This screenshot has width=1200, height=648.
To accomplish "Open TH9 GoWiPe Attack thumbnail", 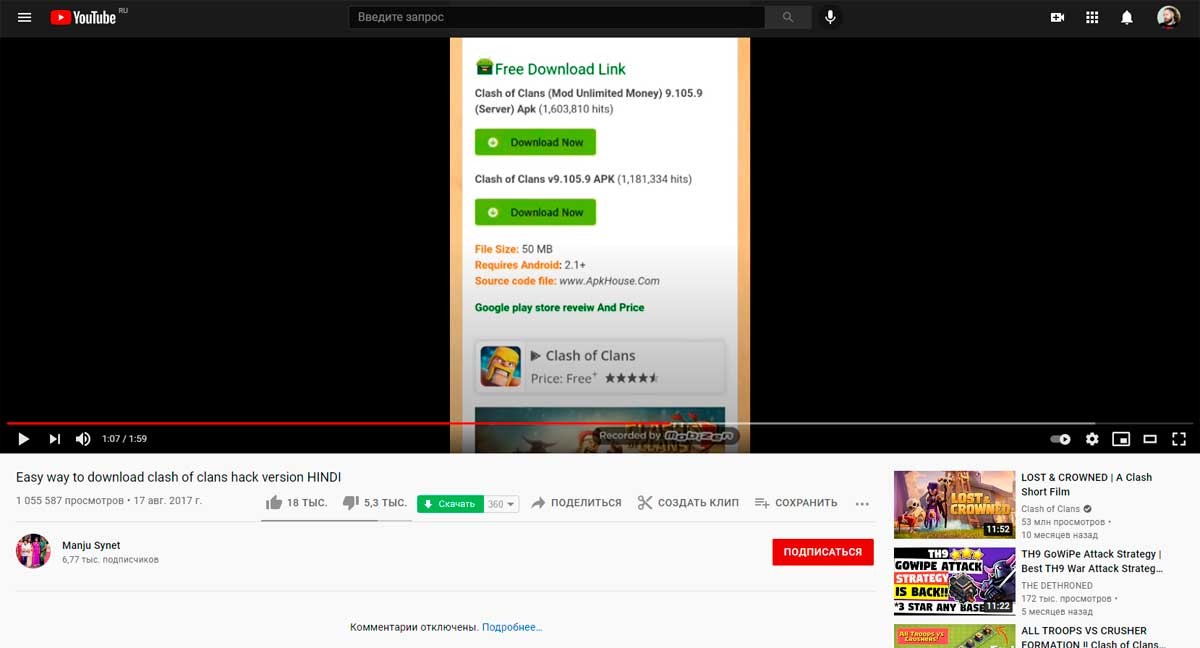I will 954,581.
